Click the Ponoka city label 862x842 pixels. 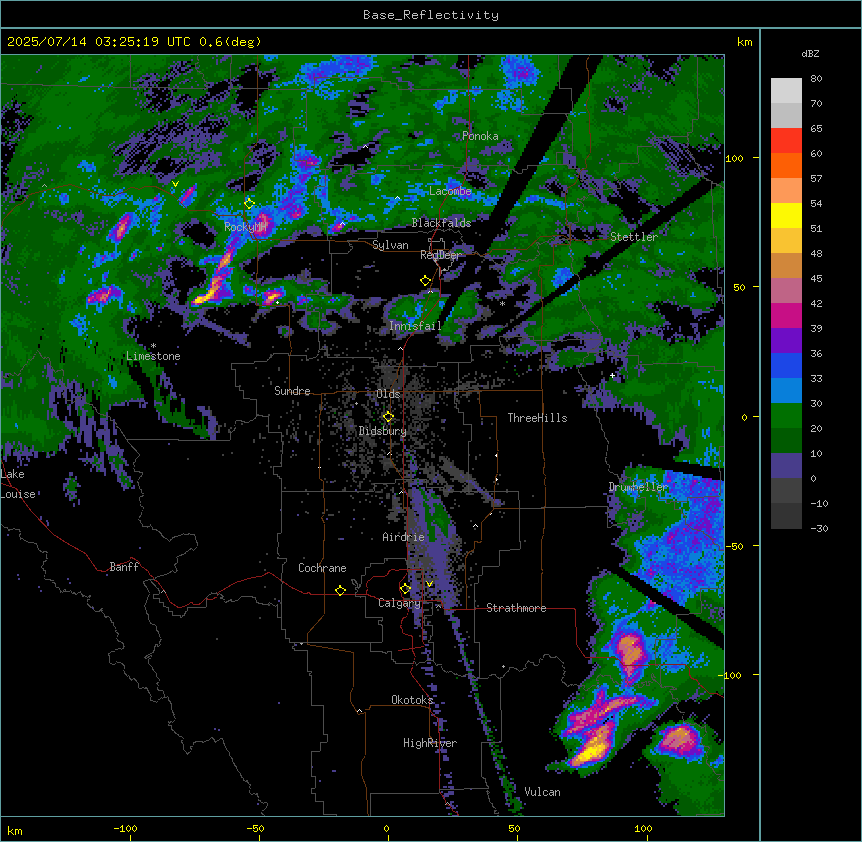click(x=480, y=136)
